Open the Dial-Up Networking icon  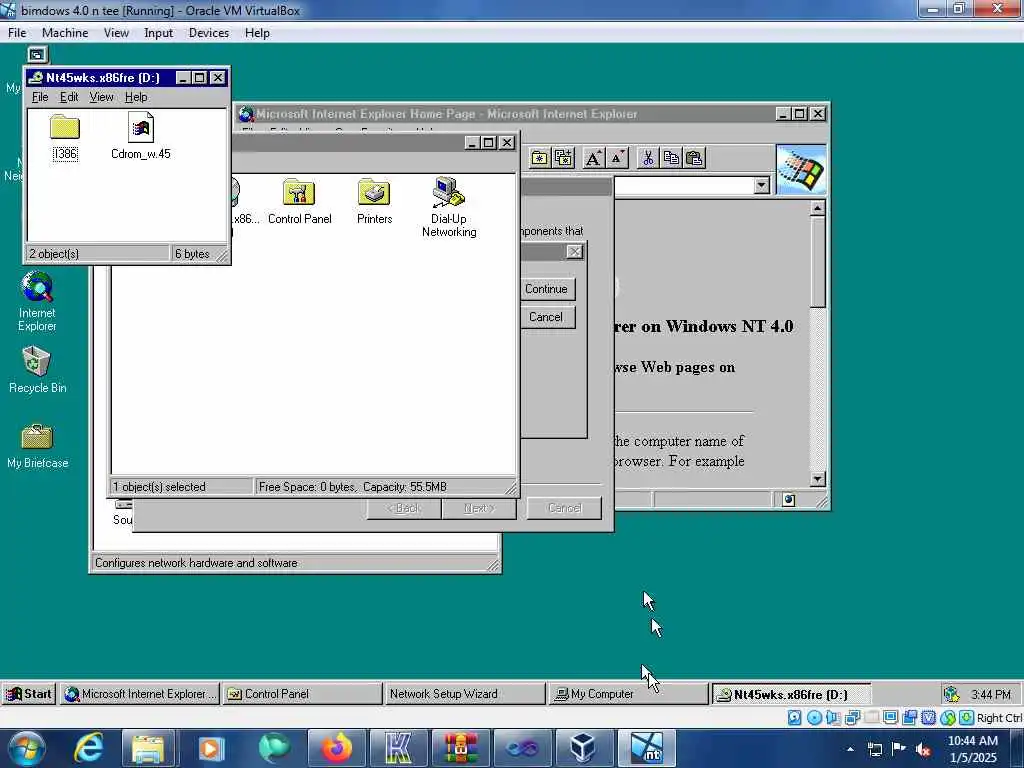[449, 207]
